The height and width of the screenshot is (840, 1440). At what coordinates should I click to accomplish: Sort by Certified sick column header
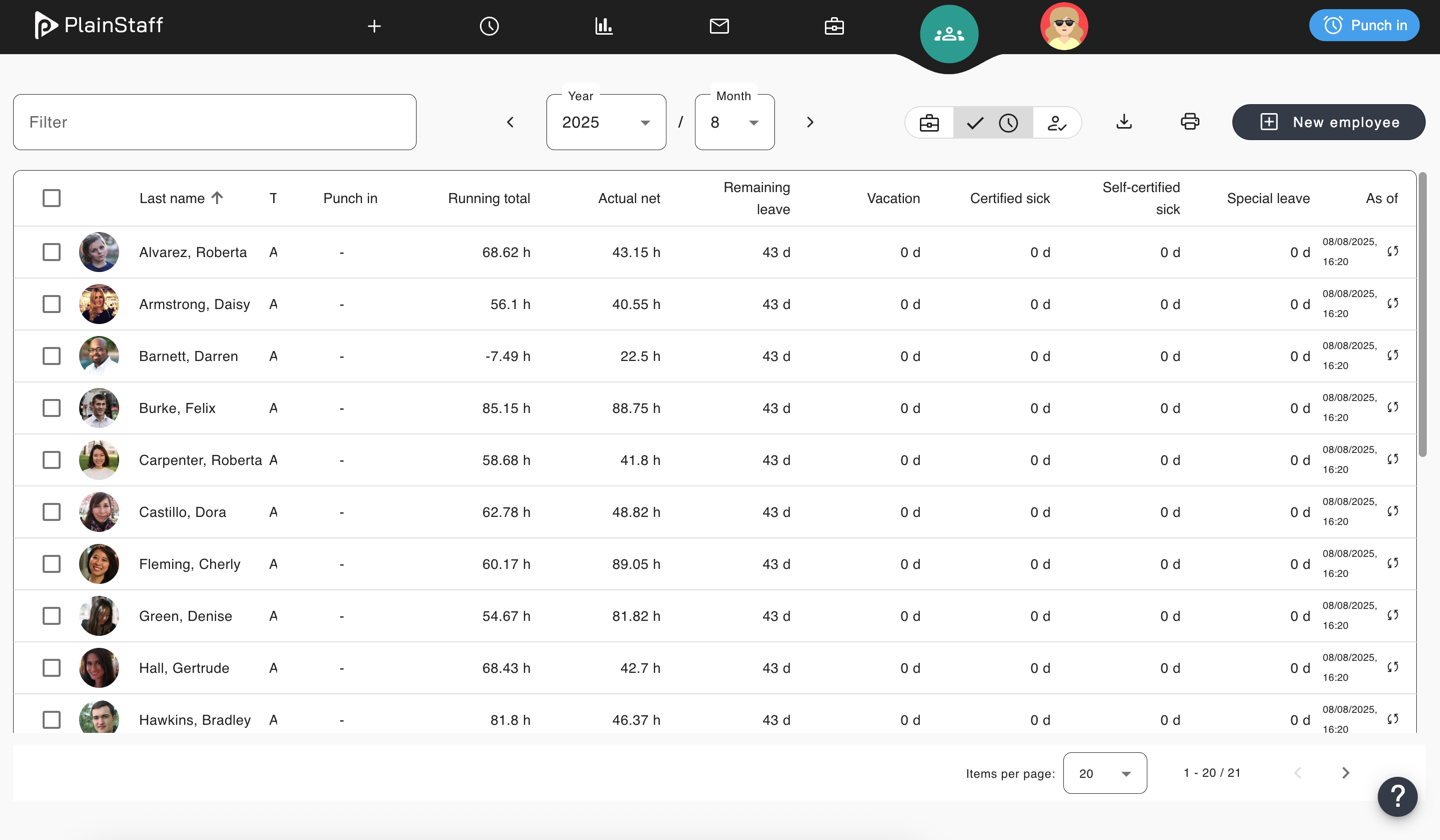pyautogui.click(x=1010, y=198)
